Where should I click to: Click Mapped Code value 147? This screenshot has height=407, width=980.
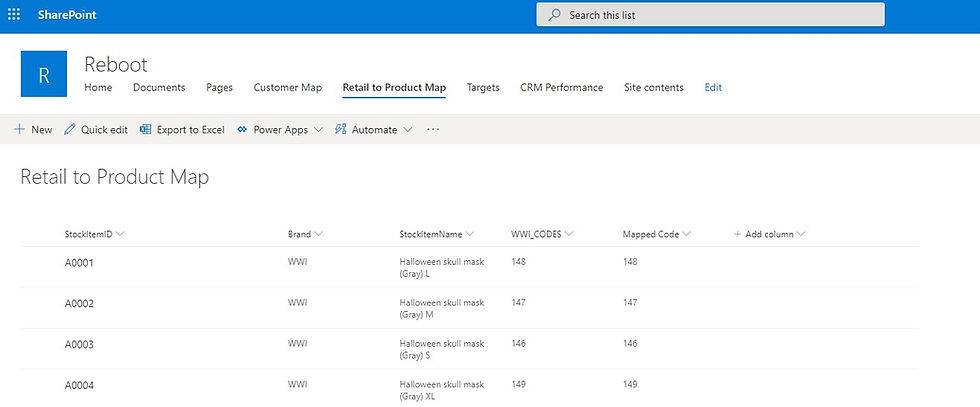(x=630, y=303)
